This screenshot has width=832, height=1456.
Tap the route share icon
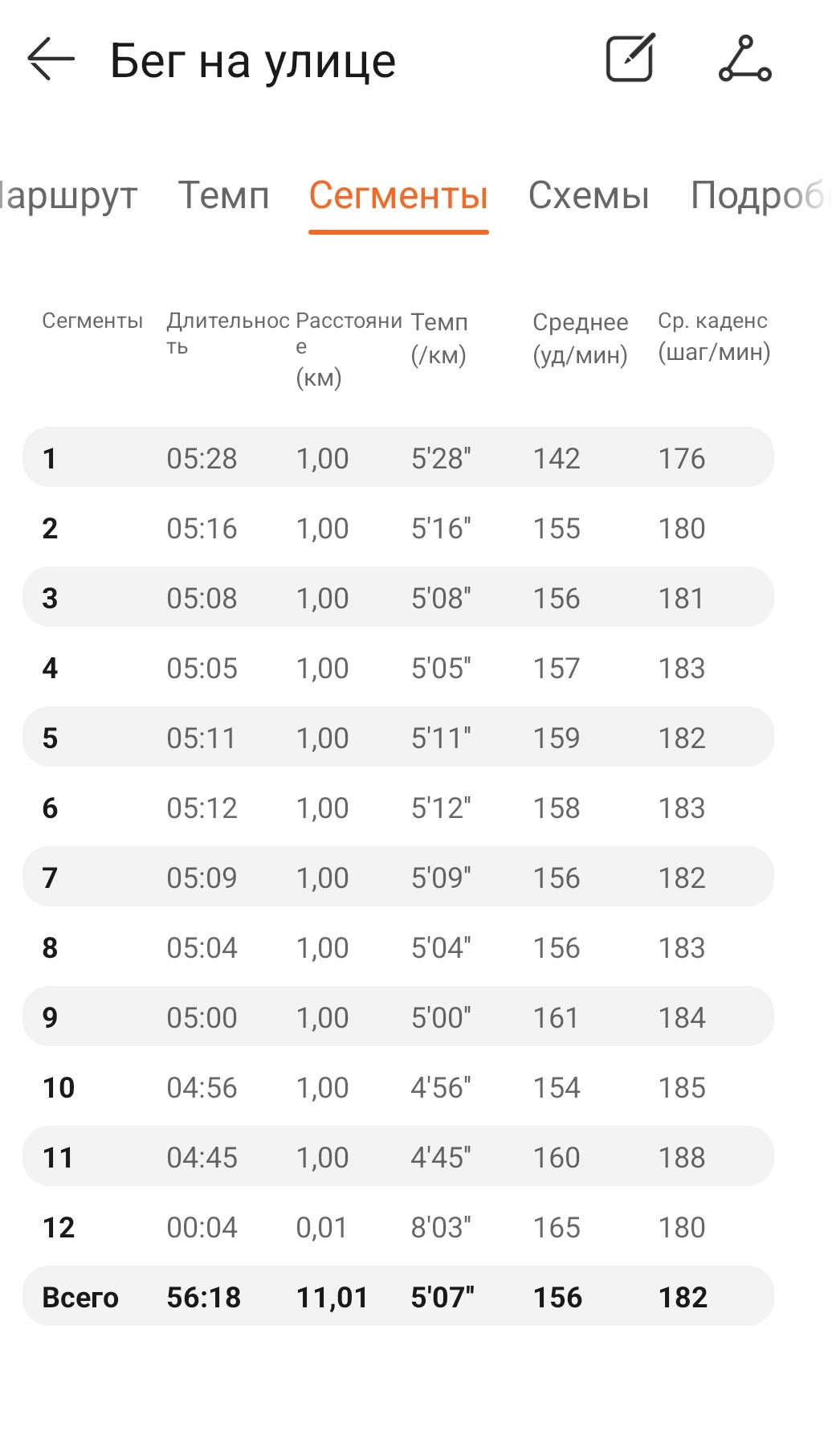[x=744, y=59]
